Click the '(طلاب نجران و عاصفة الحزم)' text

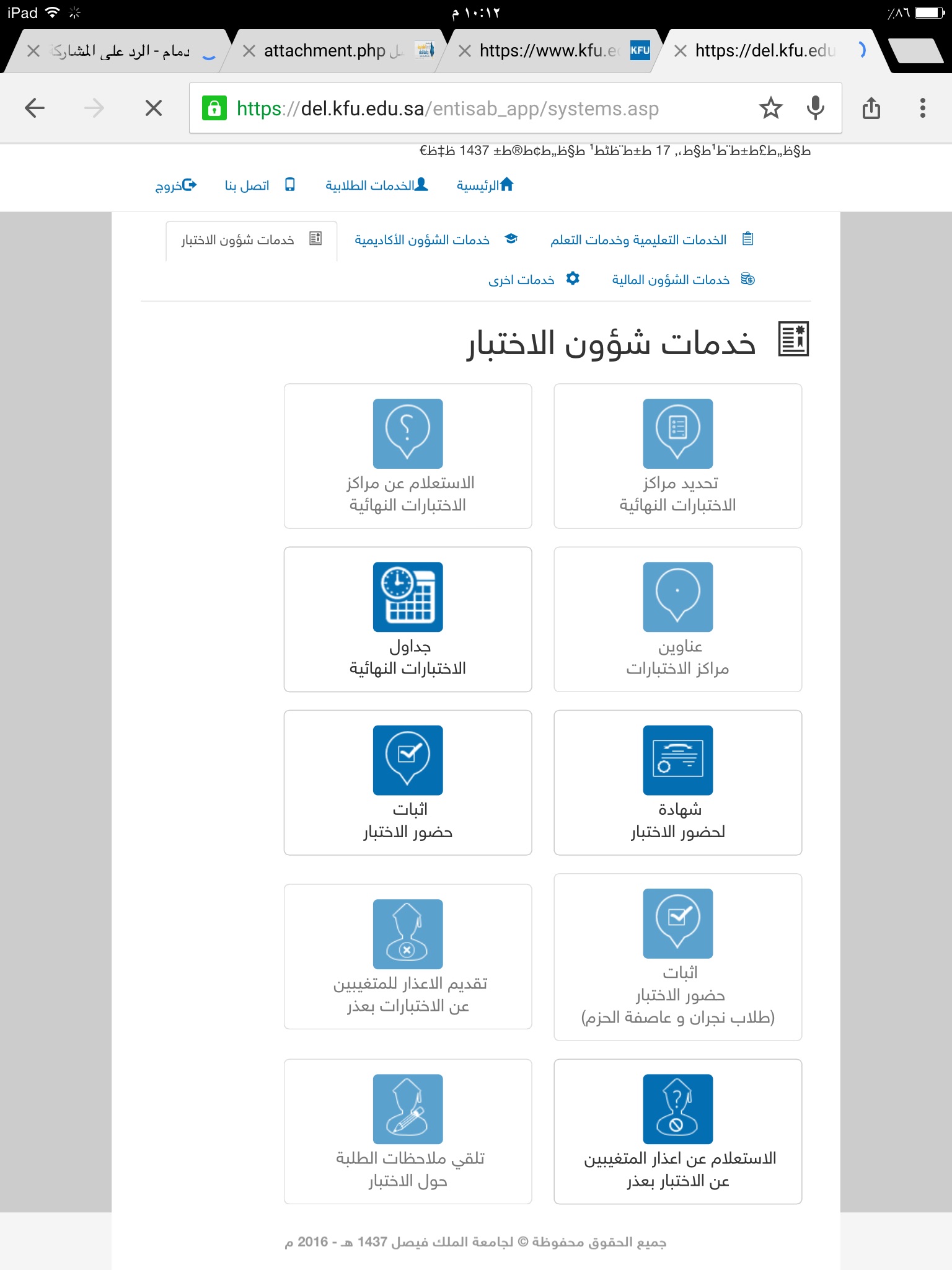[x=678, y=1018]
